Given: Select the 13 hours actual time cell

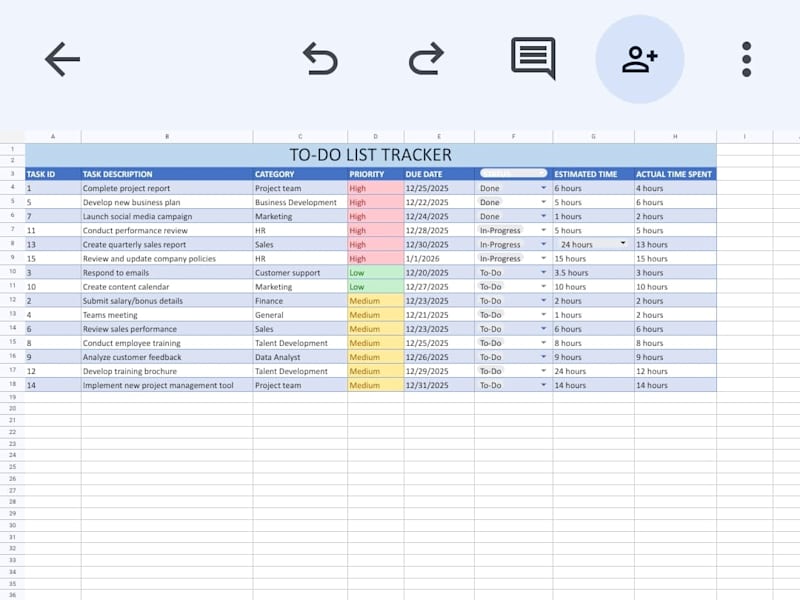Looking at the screenshot, I should point(675,244).
